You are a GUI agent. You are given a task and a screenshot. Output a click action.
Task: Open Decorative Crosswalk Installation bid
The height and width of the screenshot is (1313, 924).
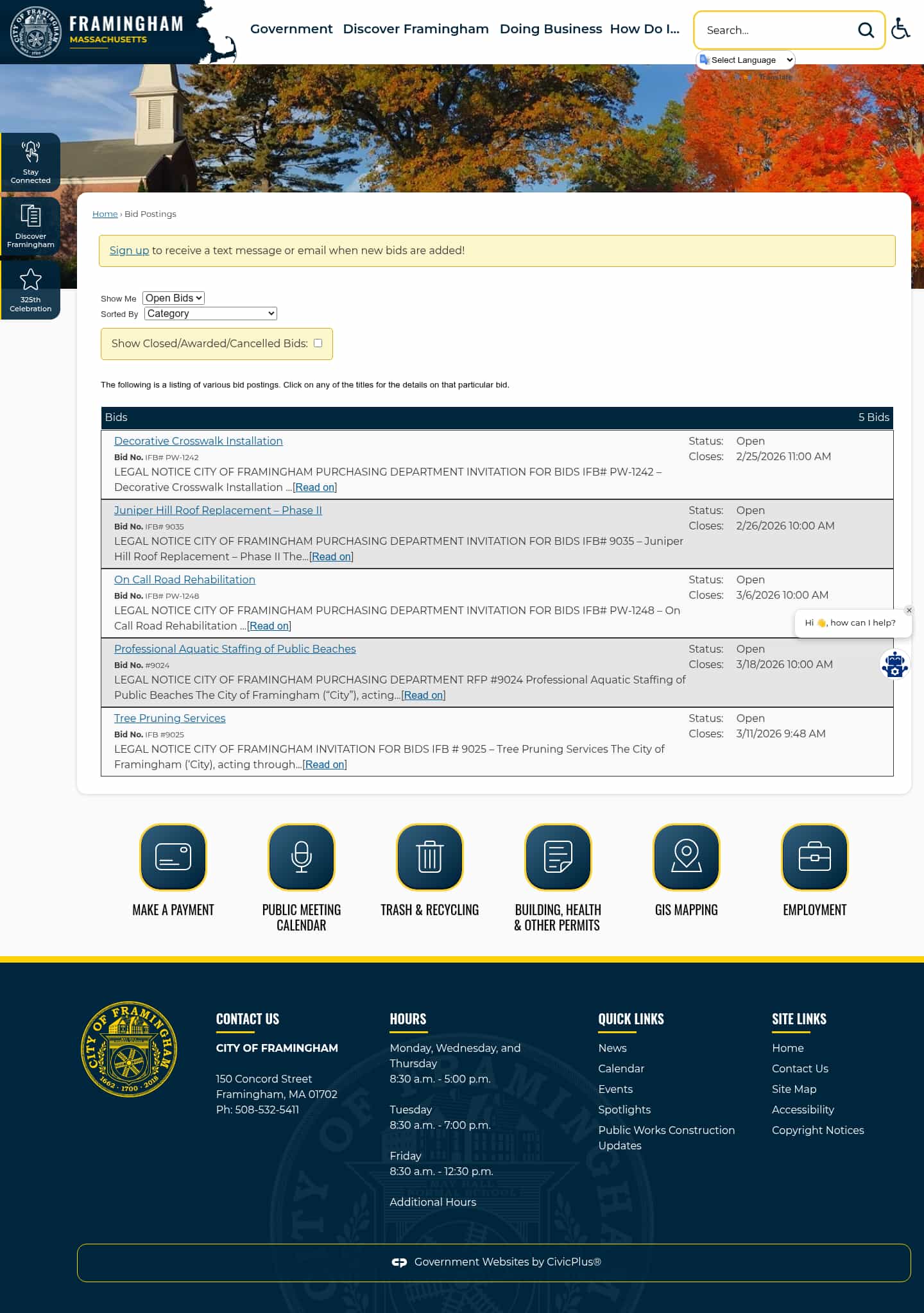pos(198,441)
